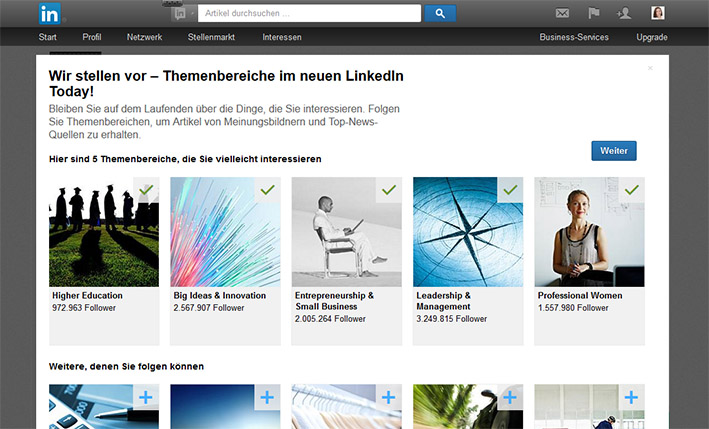Open the Interessen menu
Screen dimensions: 709x429
pos(282,37)
